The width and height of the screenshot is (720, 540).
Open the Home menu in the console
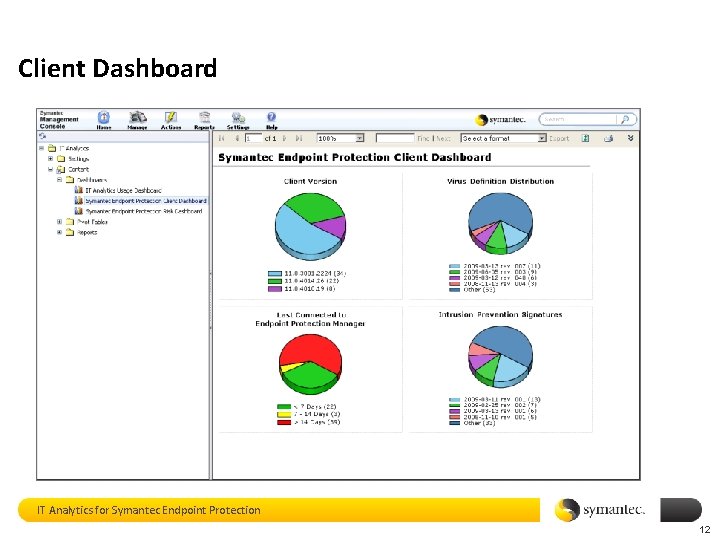(x=104, y=120)
